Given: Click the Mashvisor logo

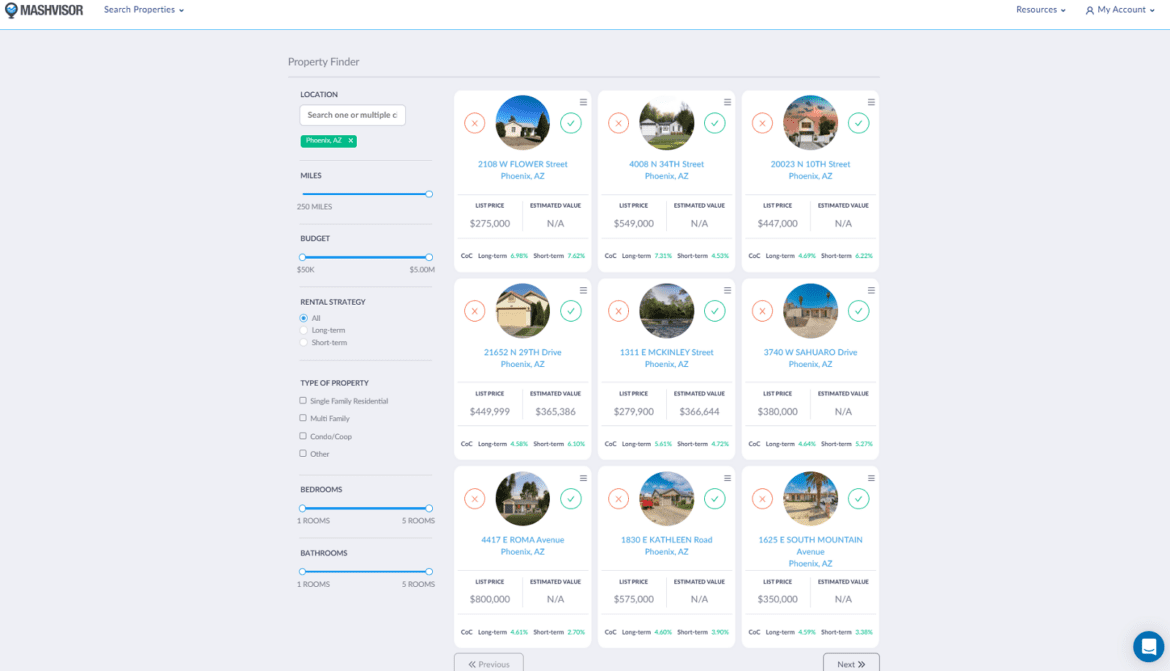Looking at the screenshot, I should 44,10.
